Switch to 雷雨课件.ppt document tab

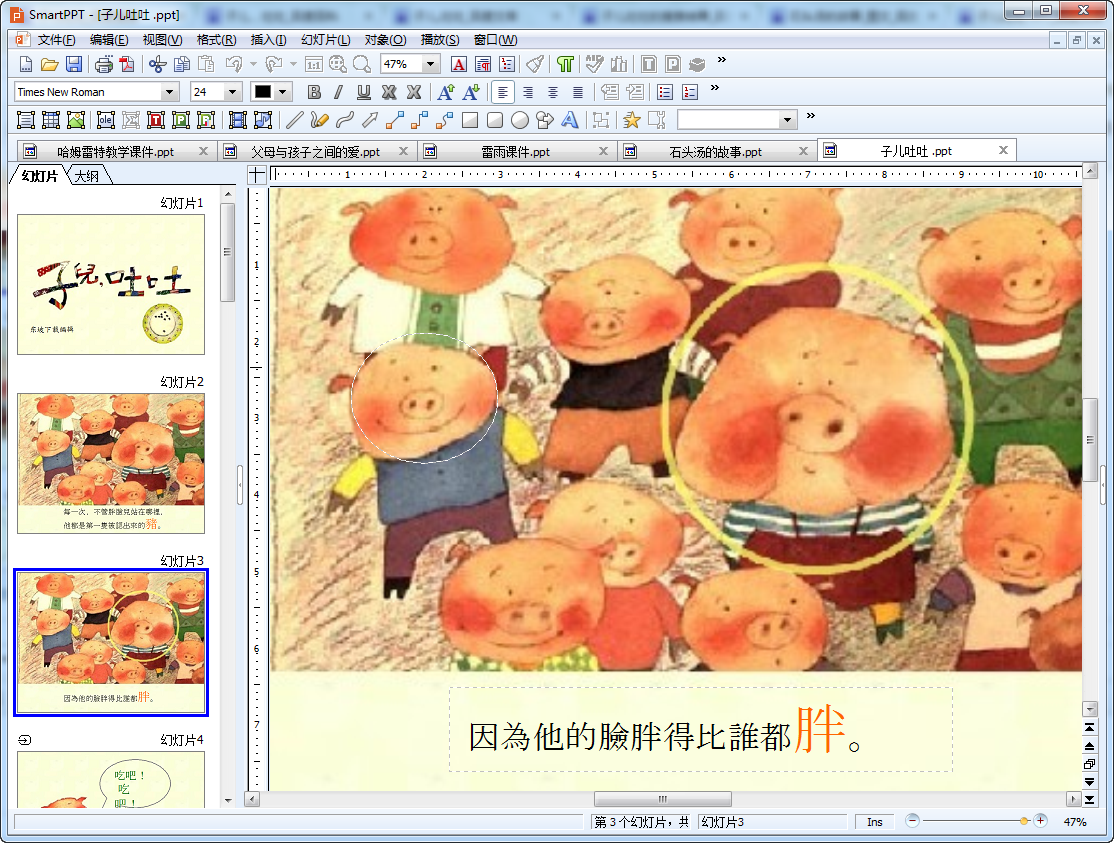click(x=516, y=151)
